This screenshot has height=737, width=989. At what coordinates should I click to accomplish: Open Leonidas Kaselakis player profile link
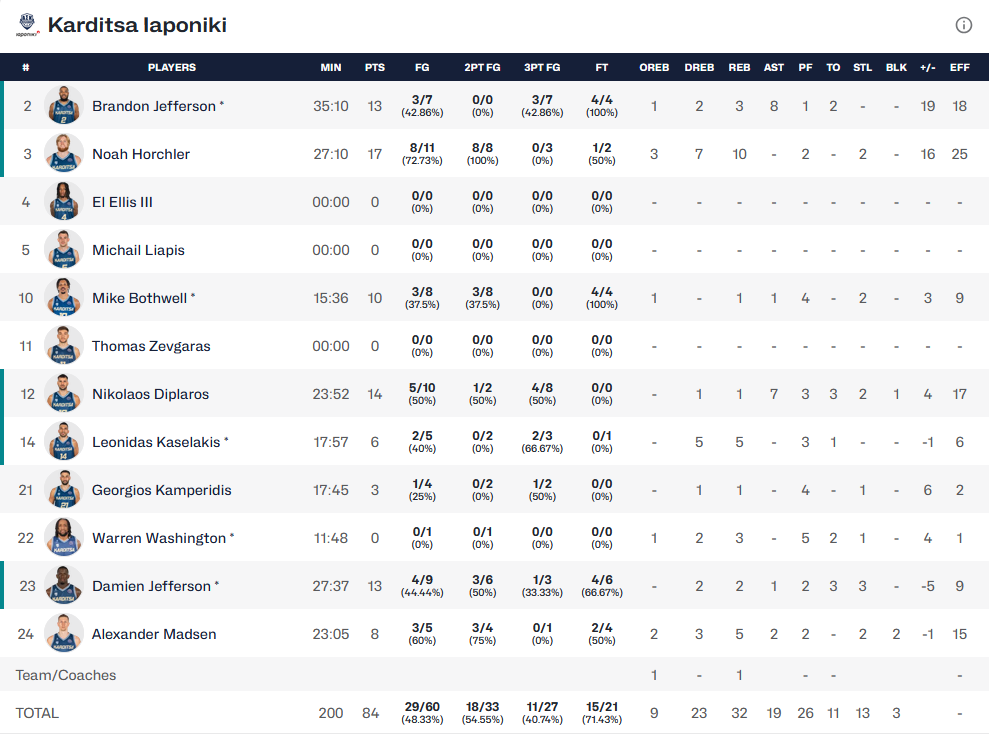tap(155, 442)
